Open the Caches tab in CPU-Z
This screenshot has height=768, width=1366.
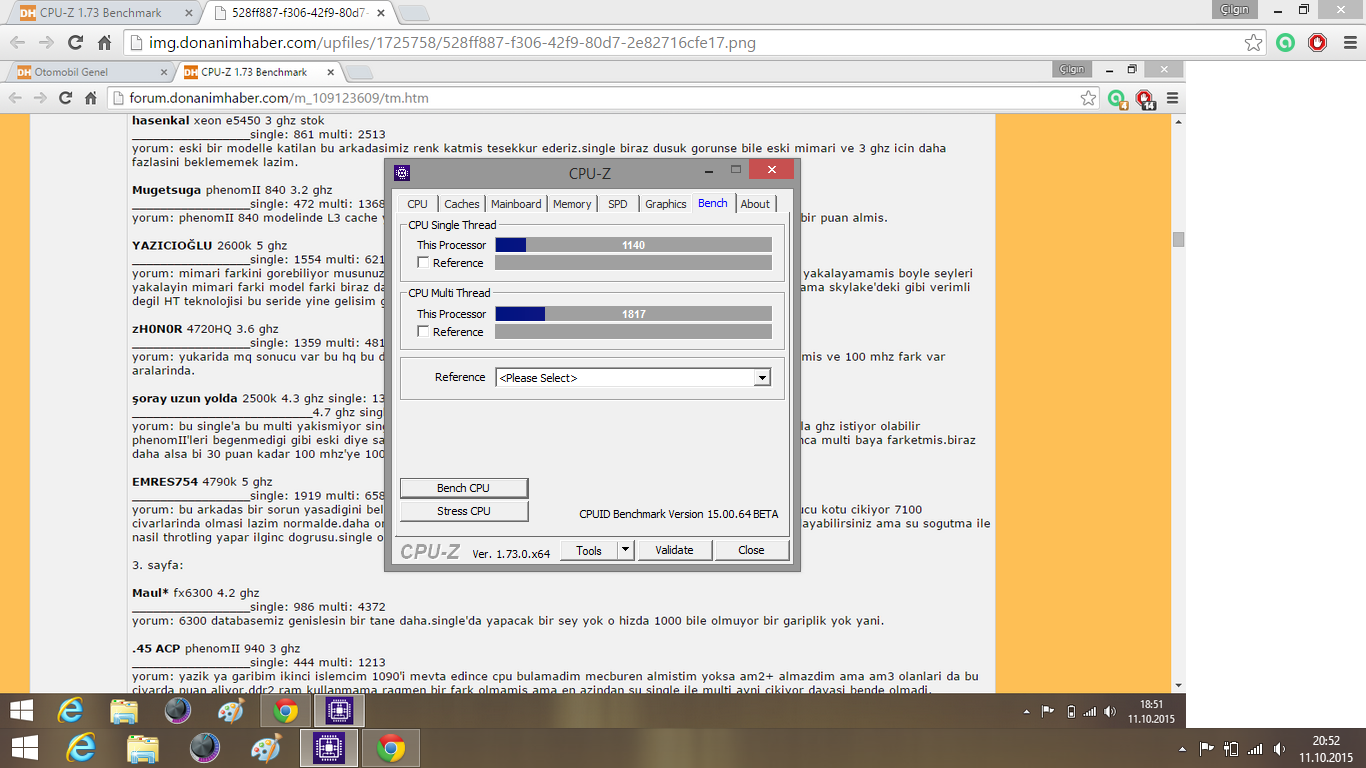(462, 204)
